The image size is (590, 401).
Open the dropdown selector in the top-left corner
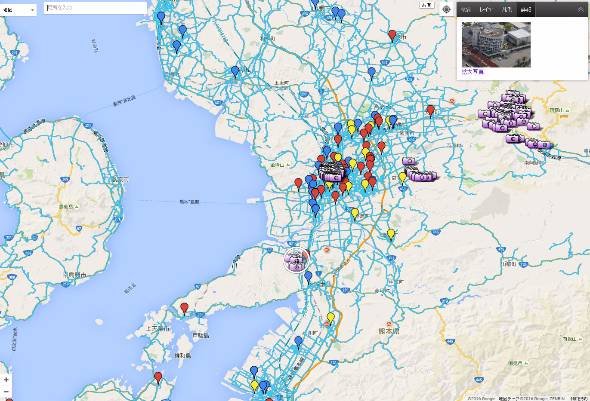click(18, 10)
